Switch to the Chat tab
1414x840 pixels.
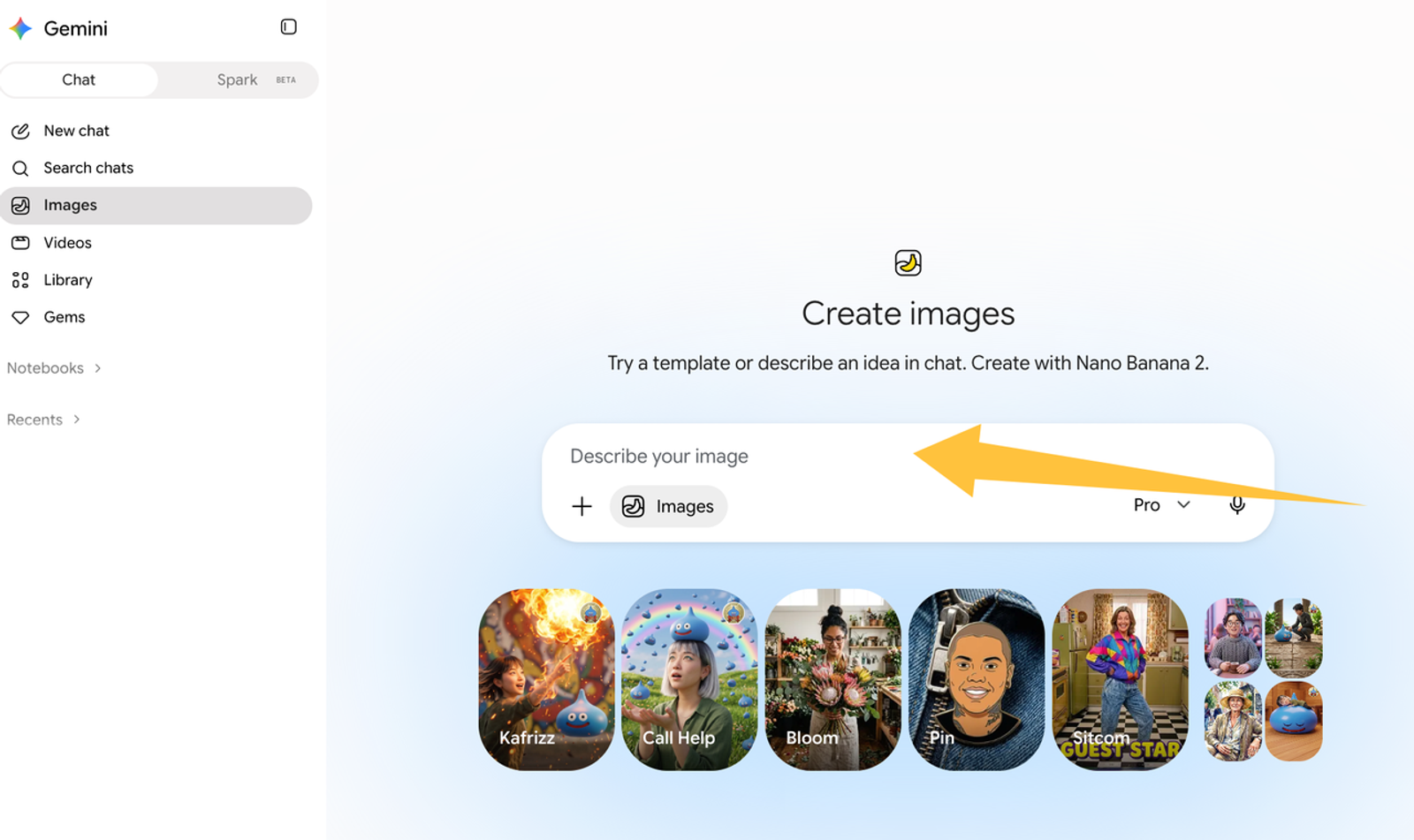pos(79,79)
